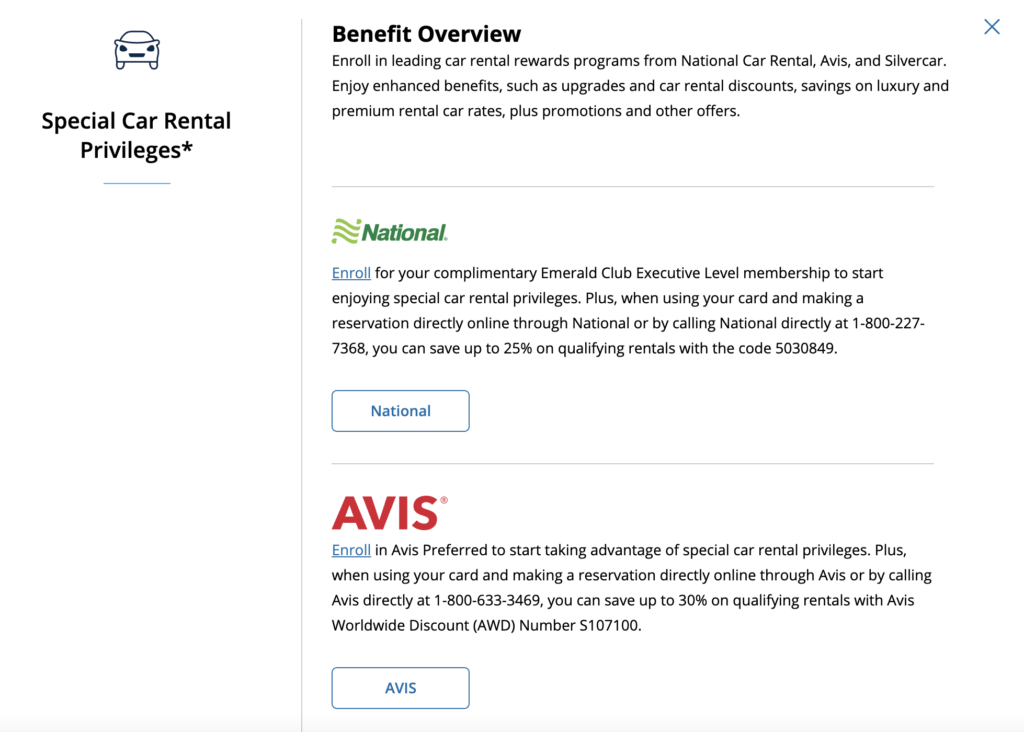The width and height of the screenshot is (1024, 732).
Task: Click the car illustration icon
Action: [136, 50]
